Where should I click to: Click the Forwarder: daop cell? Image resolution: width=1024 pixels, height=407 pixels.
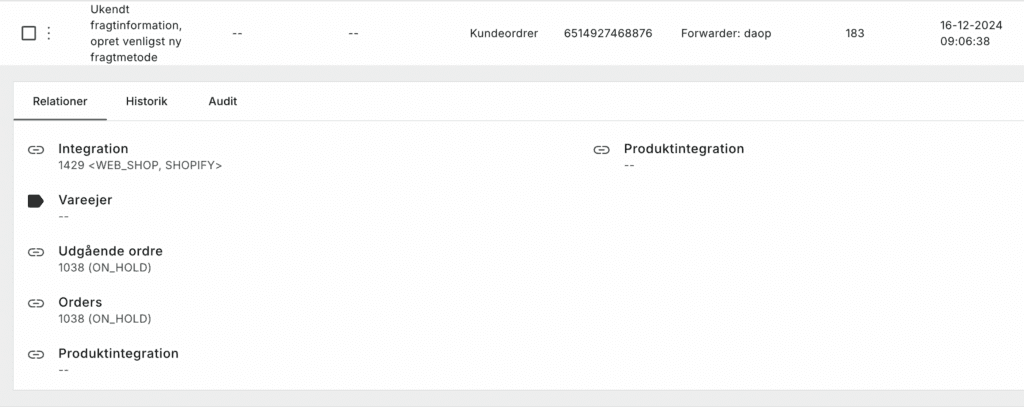725,33
